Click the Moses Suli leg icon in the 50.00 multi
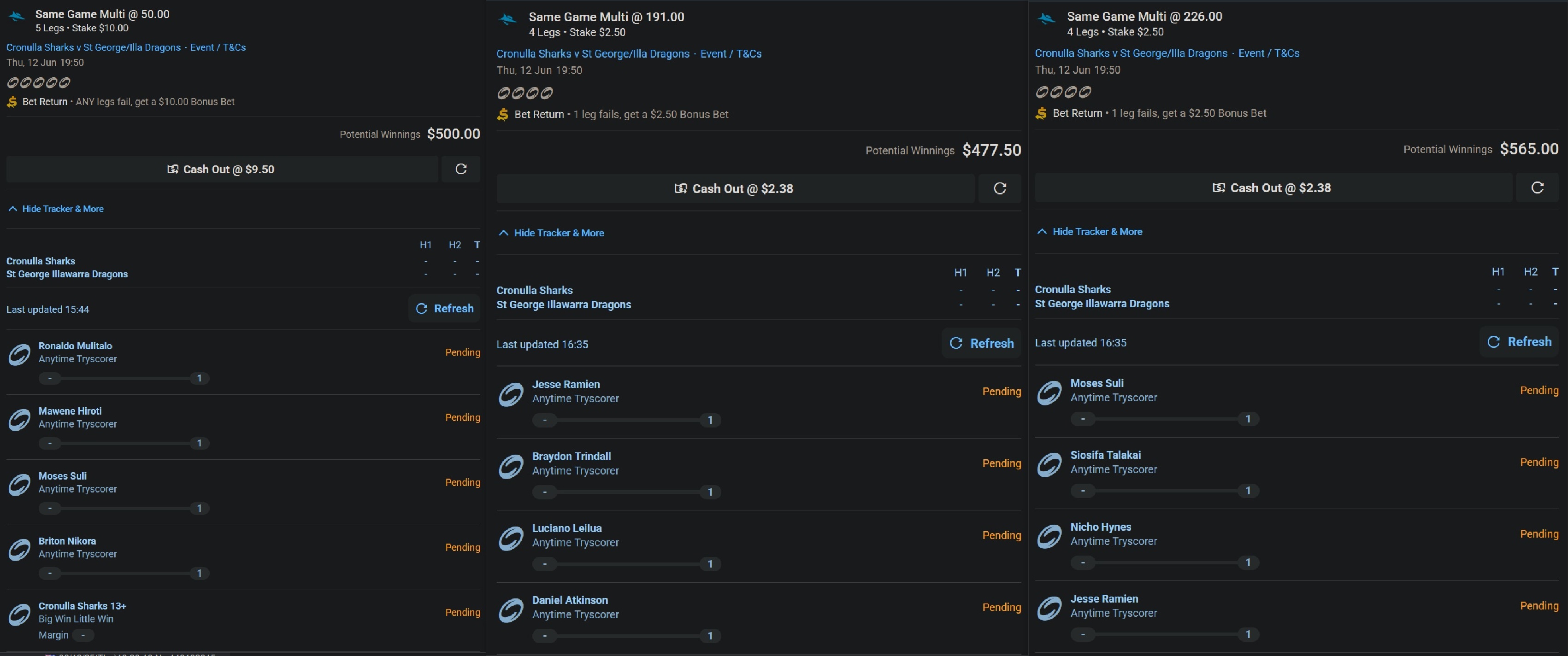Screen dimensions: 1568x656 pyautogui.click(x=19, y=484)
